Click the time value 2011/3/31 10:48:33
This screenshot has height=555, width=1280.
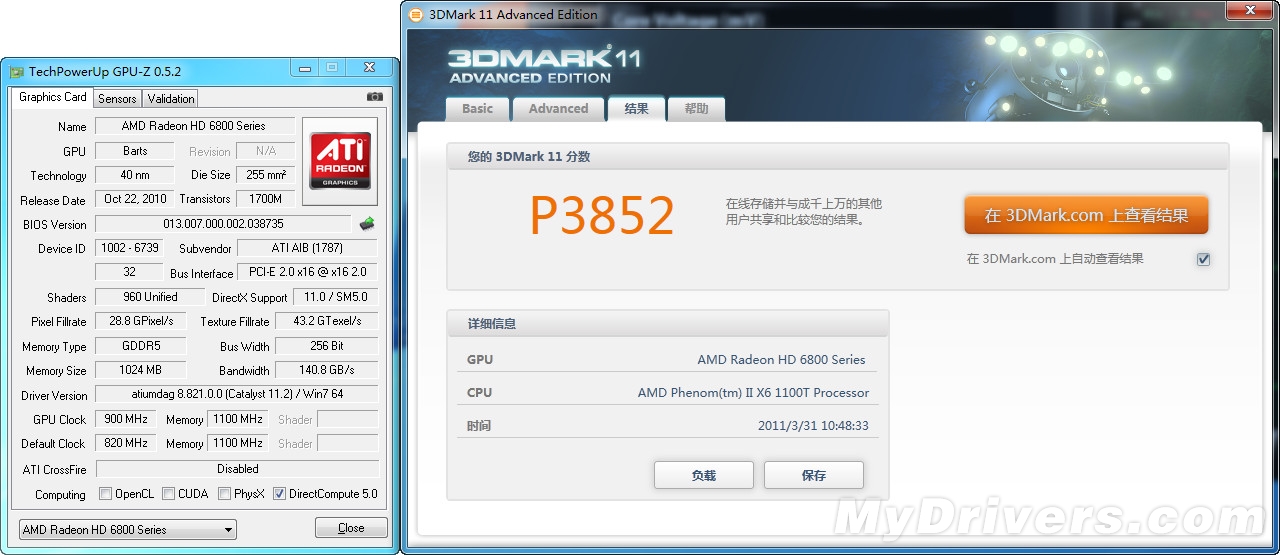813,425
